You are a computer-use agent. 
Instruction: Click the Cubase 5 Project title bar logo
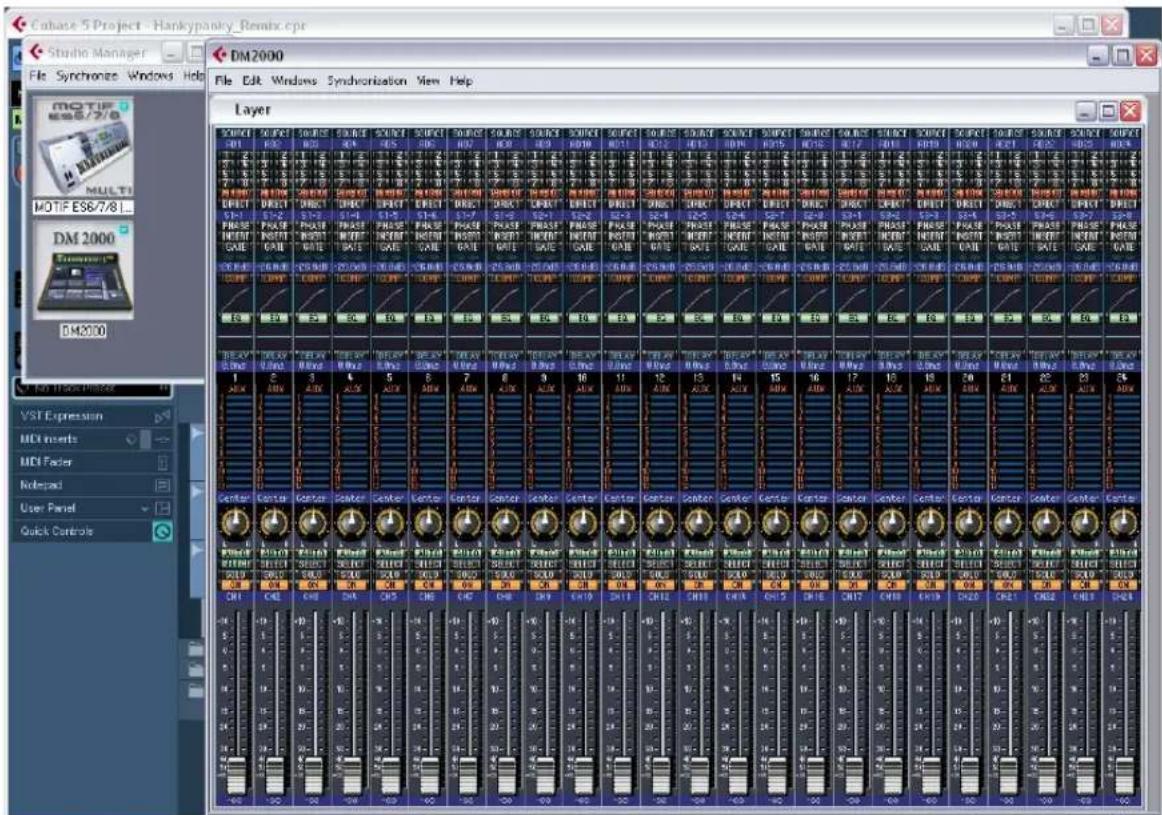(x=20, y=24)
